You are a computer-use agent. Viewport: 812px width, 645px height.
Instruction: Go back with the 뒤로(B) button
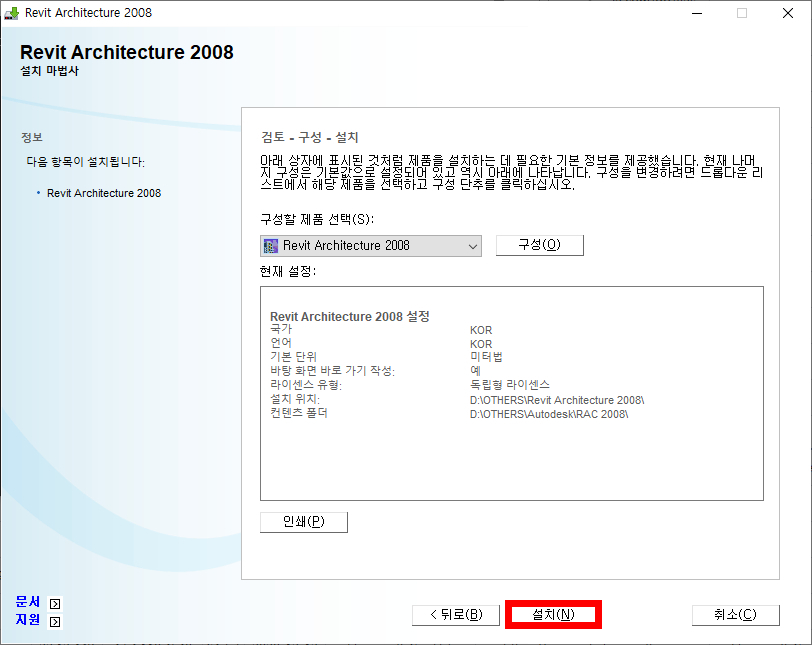[x=456, y=615]
